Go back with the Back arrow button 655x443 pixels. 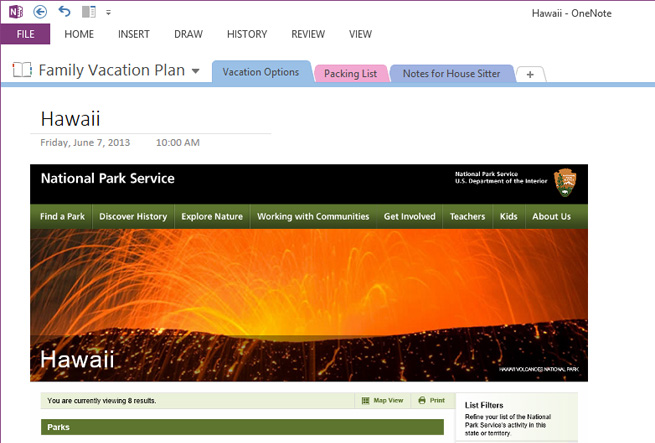coord(40,12)
